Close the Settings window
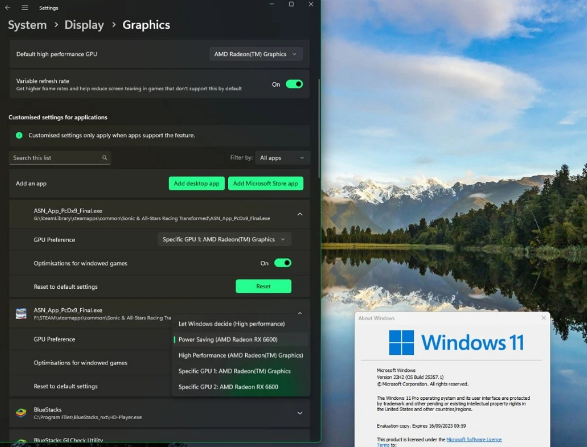This screenshot has height=447, width=587. (311, 4)
